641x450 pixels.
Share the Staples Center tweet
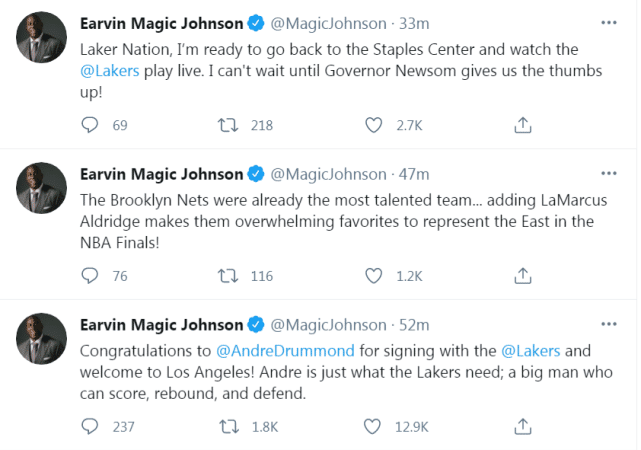click(x=522, y=125)
